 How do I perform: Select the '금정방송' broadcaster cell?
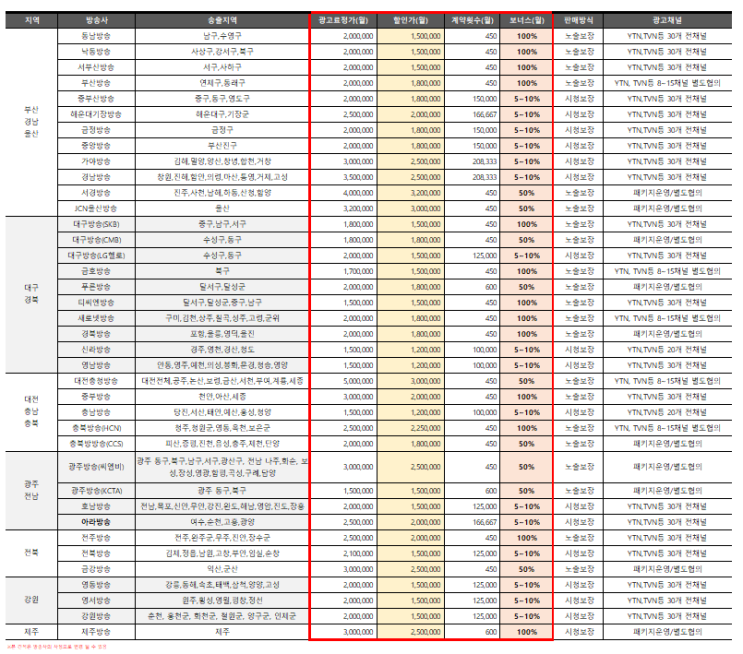coord(96,130)
